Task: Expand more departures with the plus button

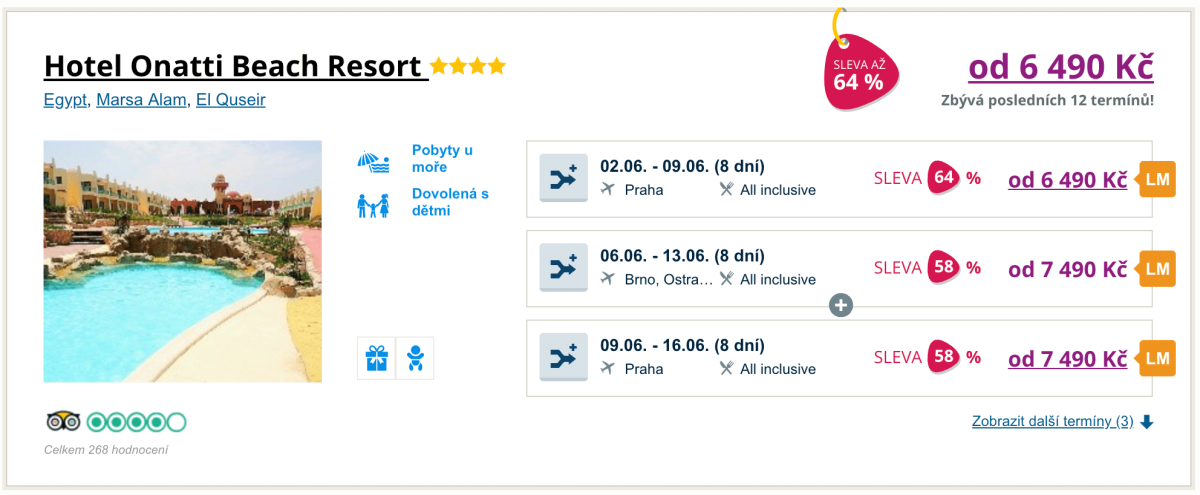Action: pos(841,306)
